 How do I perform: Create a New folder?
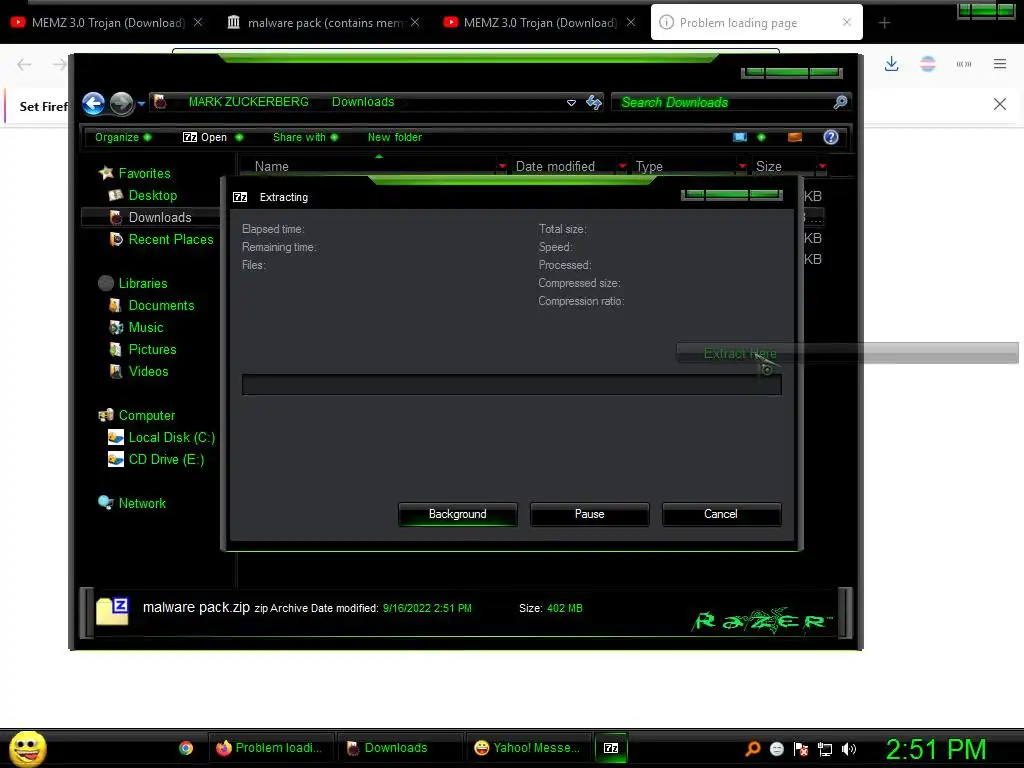(x=394, y=137)
